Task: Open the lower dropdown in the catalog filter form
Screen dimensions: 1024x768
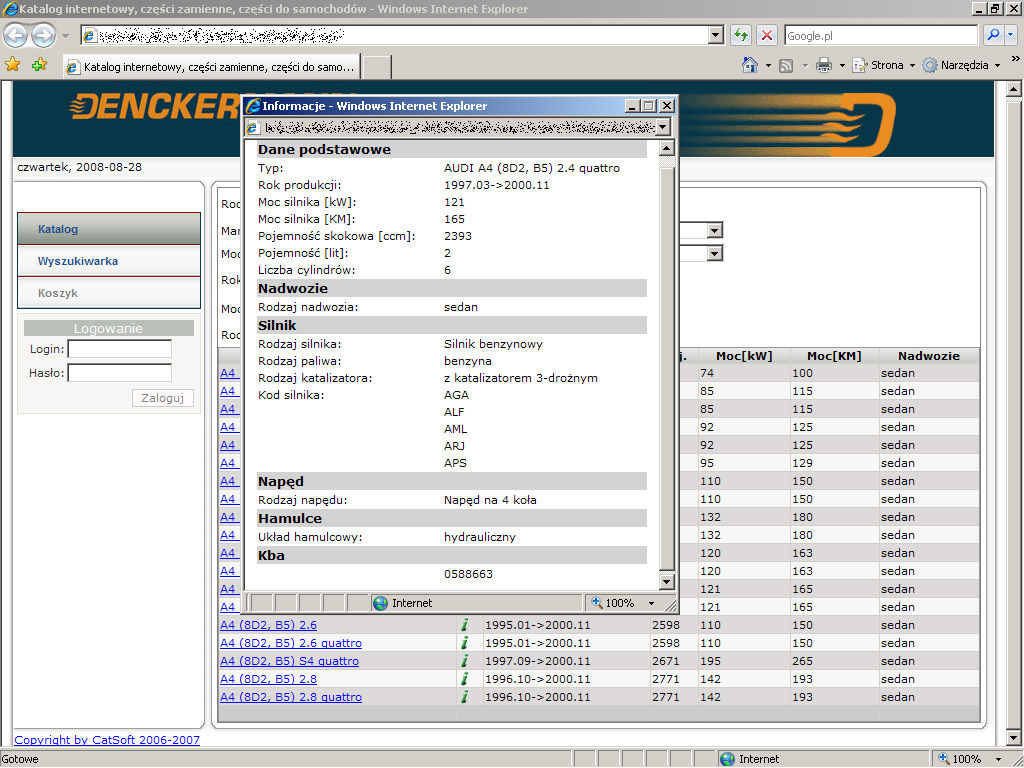Action: click(x=715, y=253)
